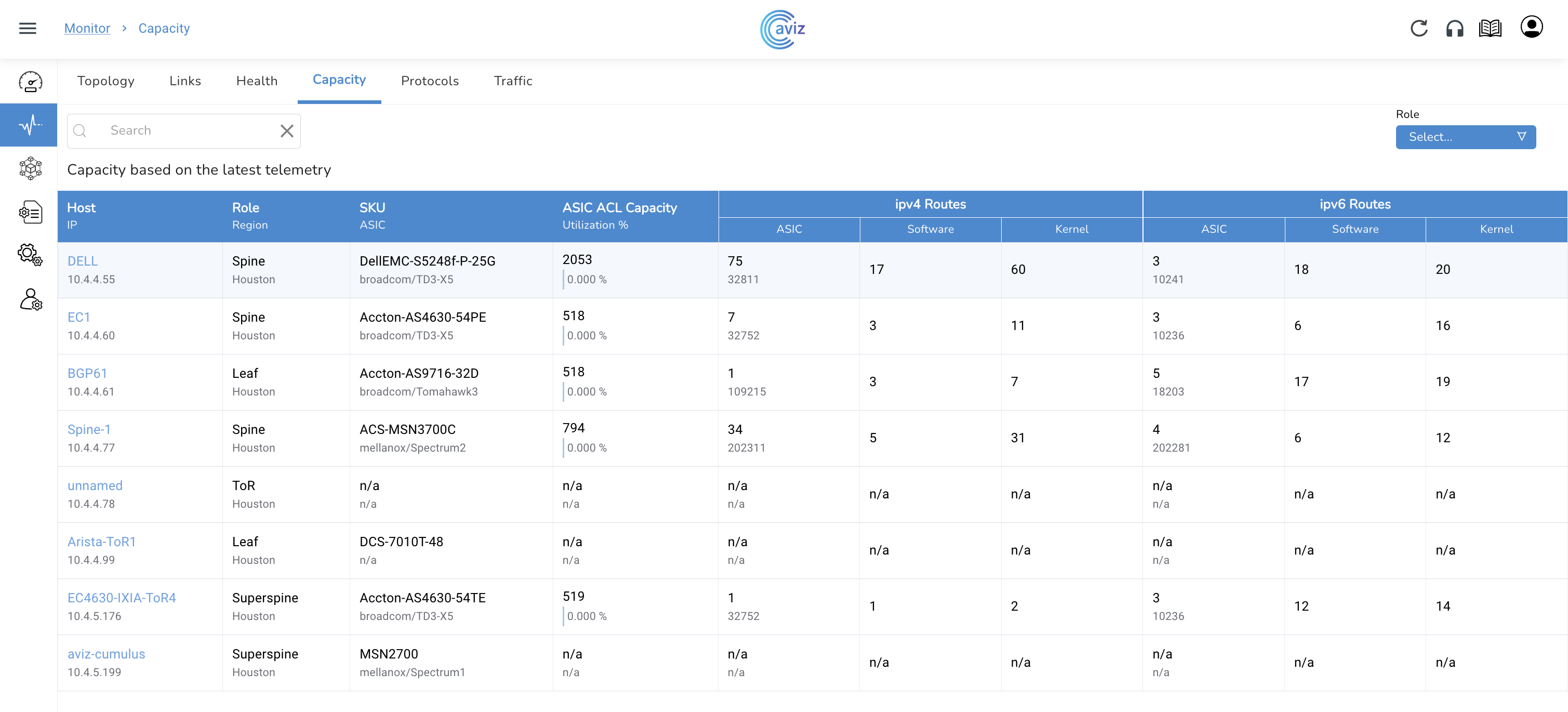Open the EC4630-IXIA-ToR4 host link
This screenshot has height=712, width=1568.
pos(121,598)
